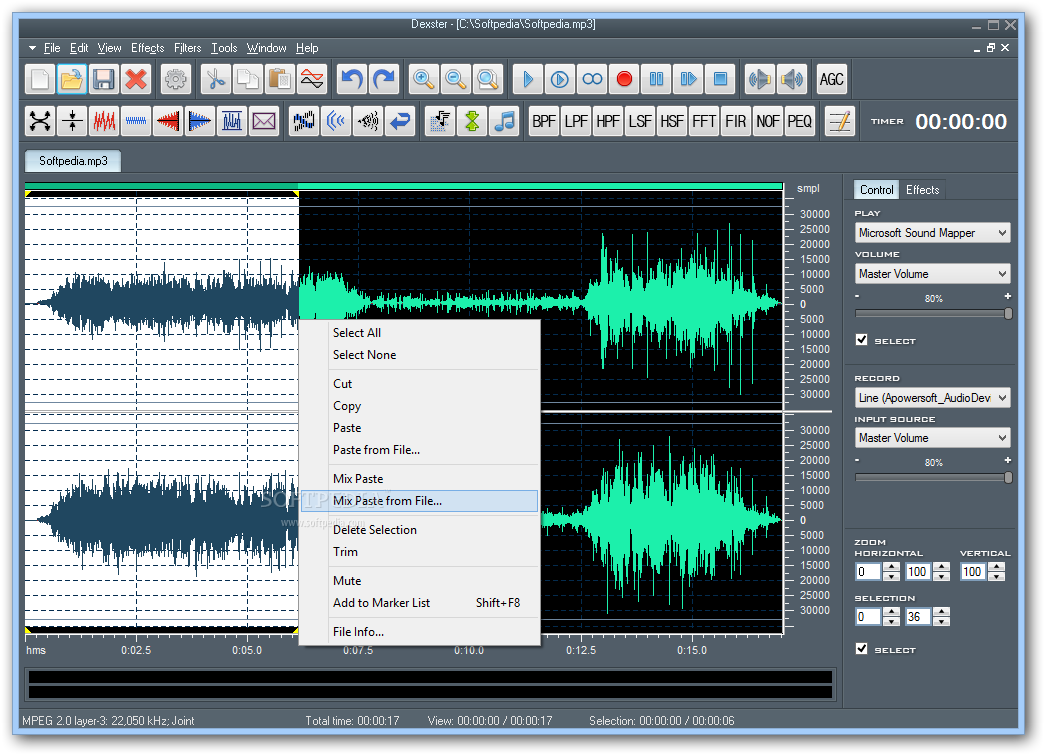
Task: Click the scissors Cut icon
Action: (216, 79)
